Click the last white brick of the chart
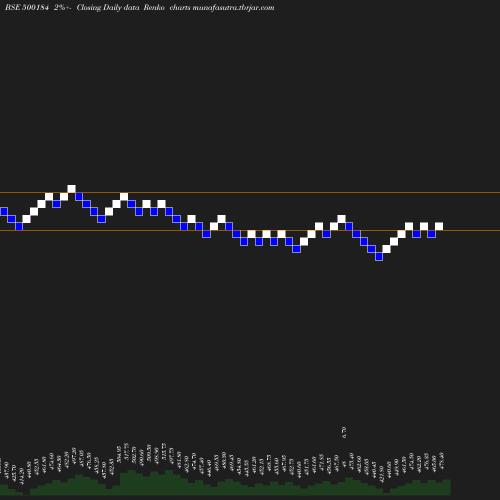Image resolution: width=500 pixels, height=500 pixels. pos(439,226)
